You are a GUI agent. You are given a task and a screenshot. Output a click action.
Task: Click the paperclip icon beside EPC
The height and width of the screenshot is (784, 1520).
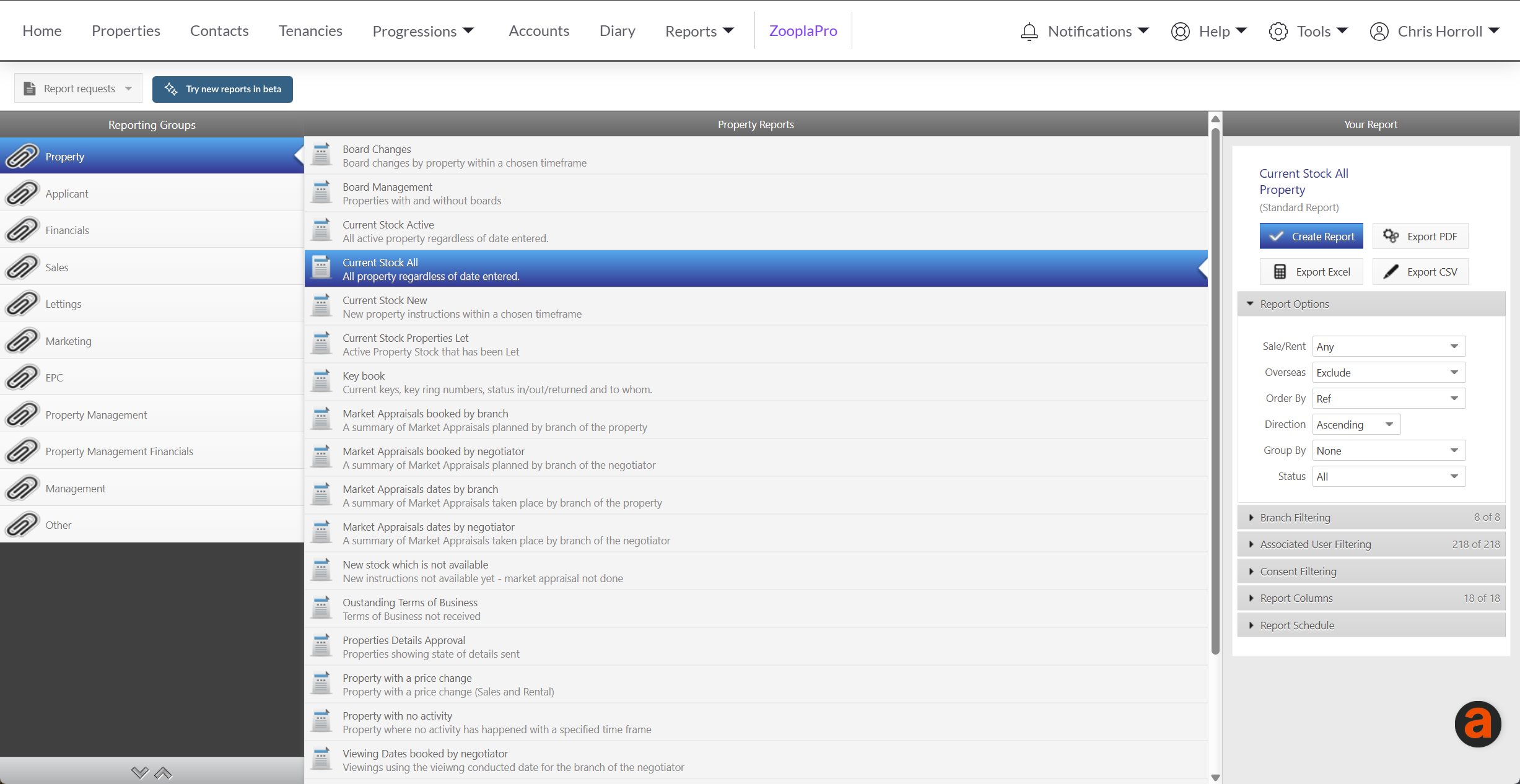point(22,377)
